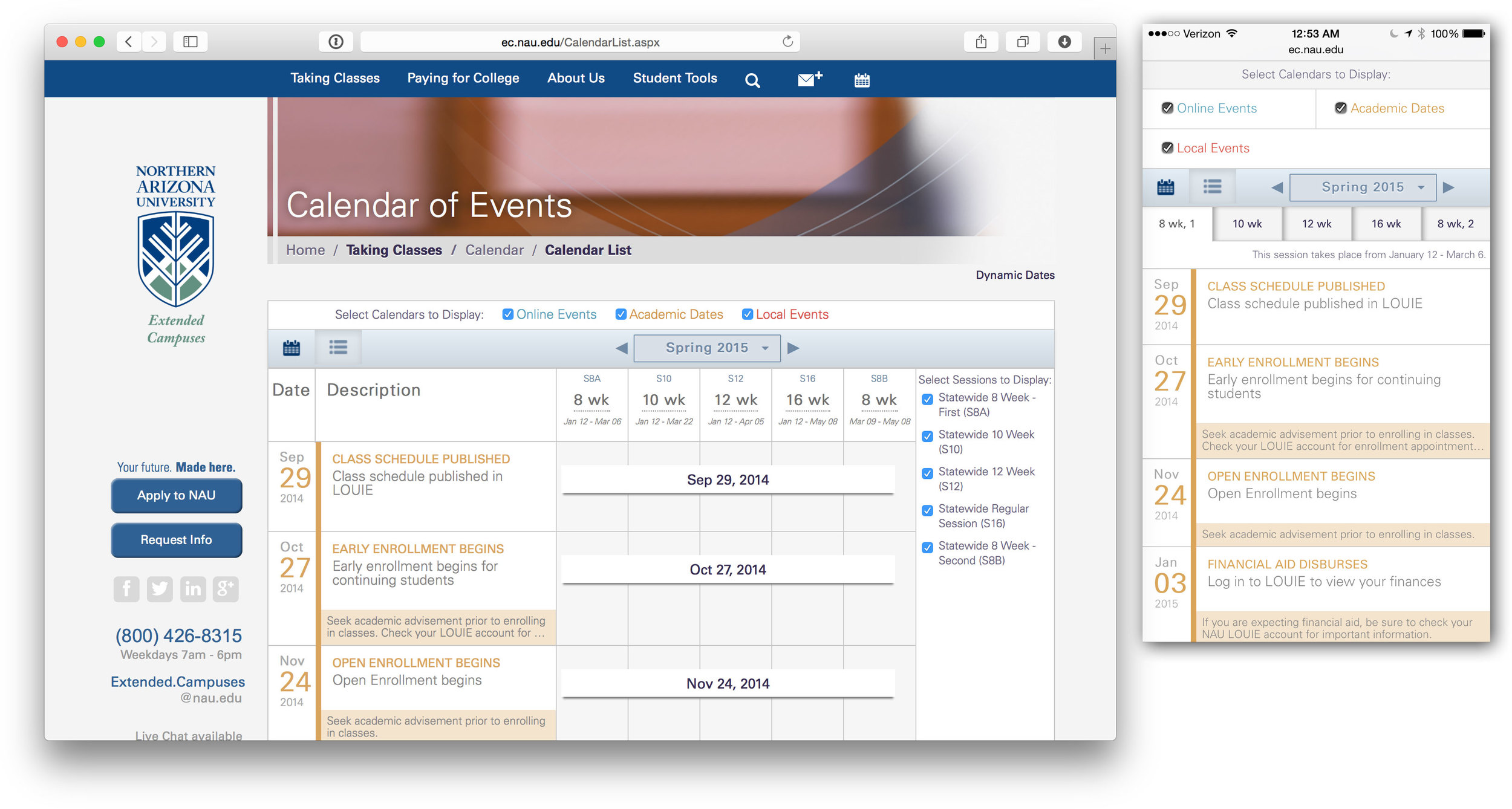Open Safari's downloads button
This screenshot has height=809, width=1512.
(1064, 42)
